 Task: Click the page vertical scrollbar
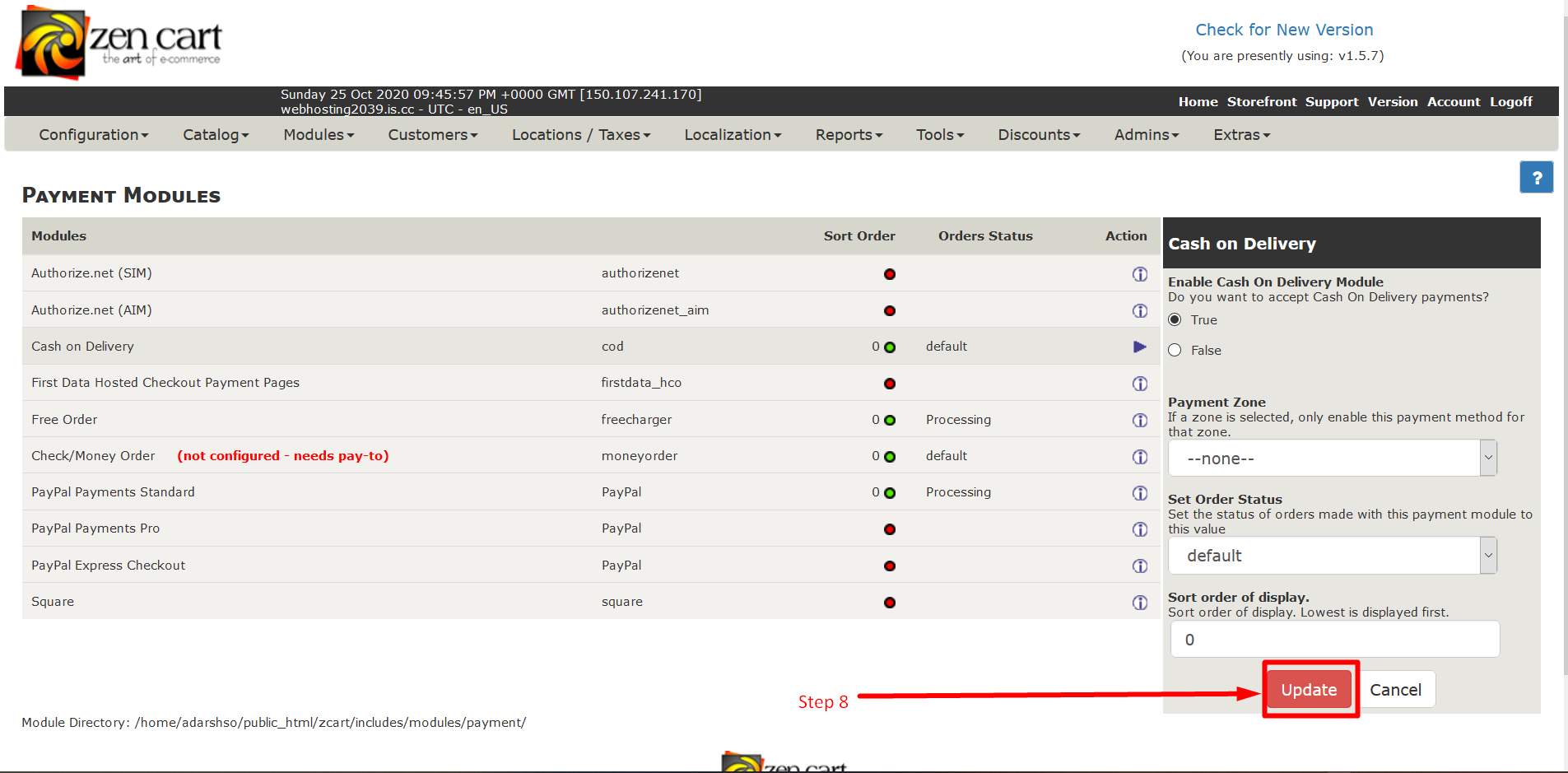[x=1565, y=346]
